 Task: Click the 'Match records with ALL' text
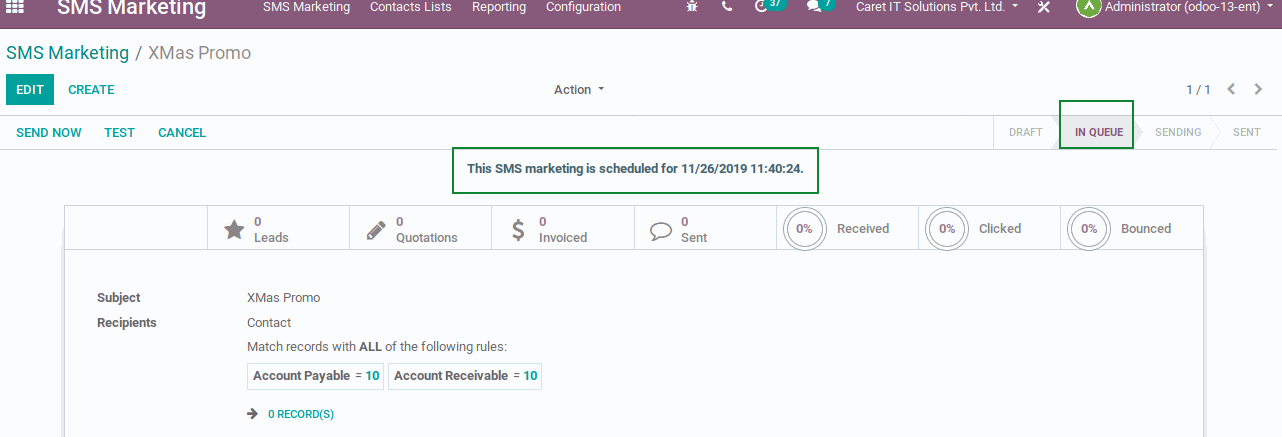coord(377,347)
